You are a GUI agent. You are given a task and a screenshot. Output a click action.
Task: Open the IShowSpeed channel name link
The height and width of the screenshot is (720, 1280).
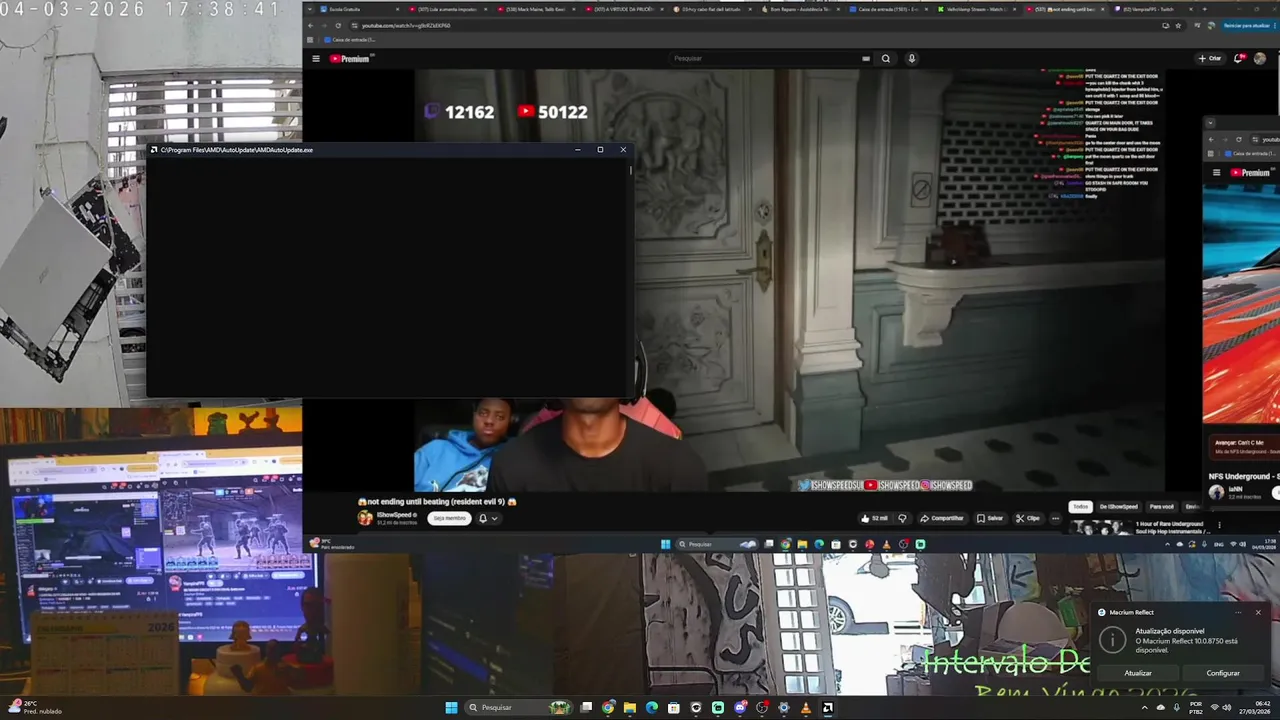point(394,514)
